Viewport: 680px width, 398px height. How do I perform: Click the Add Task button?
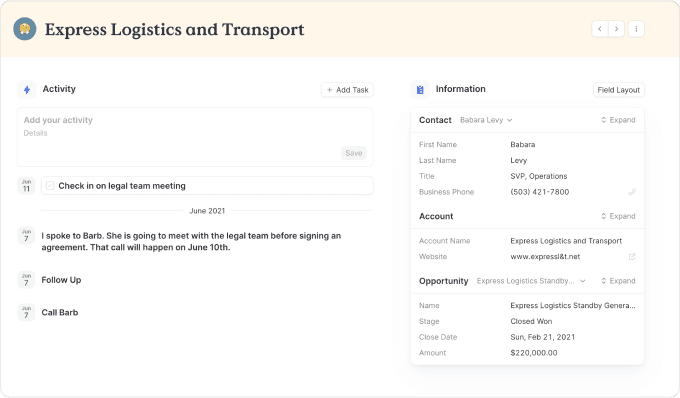tap(347, 90)
